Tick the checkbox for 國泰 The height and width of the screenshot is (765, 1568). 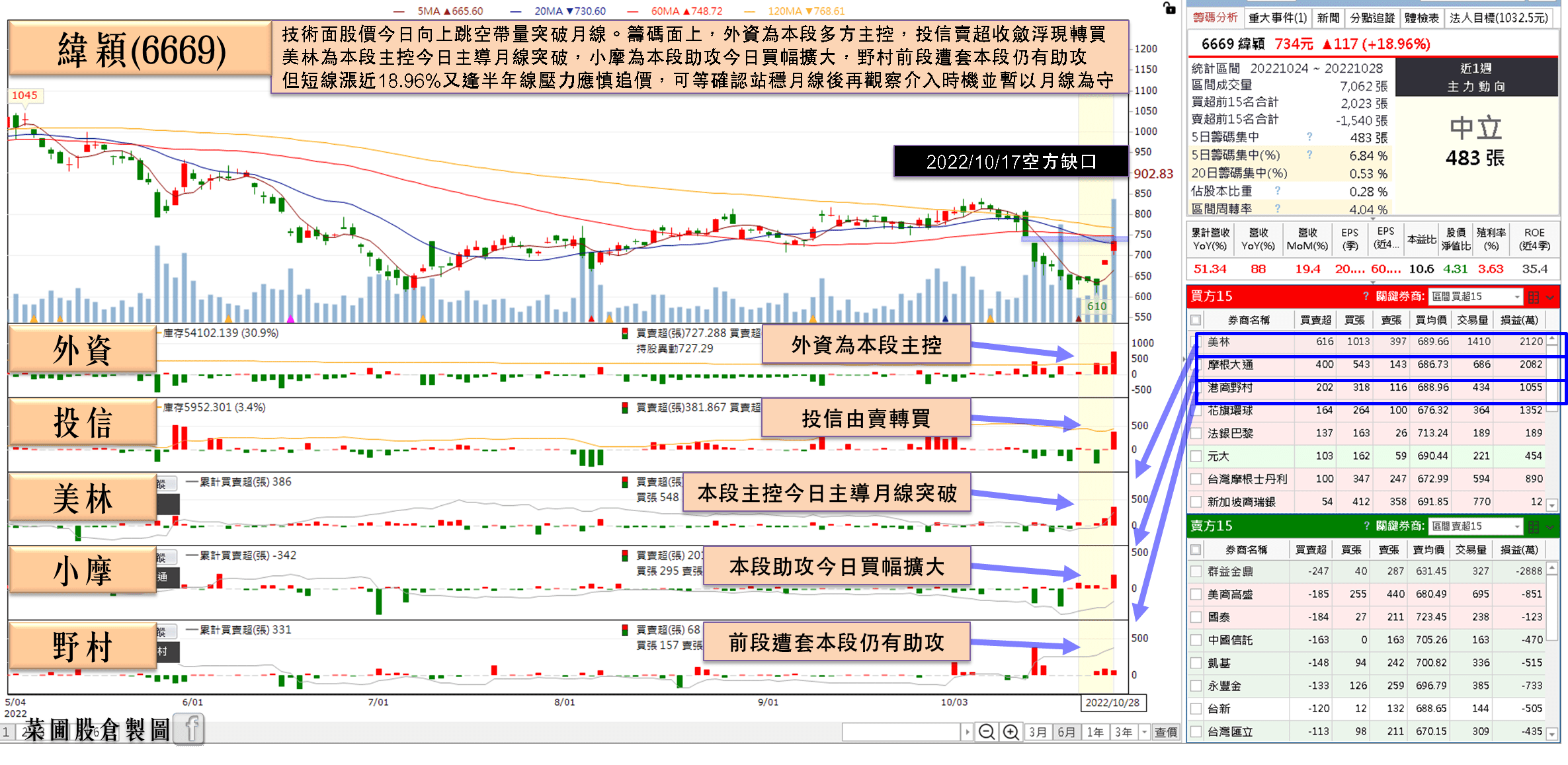[1196, 617]
